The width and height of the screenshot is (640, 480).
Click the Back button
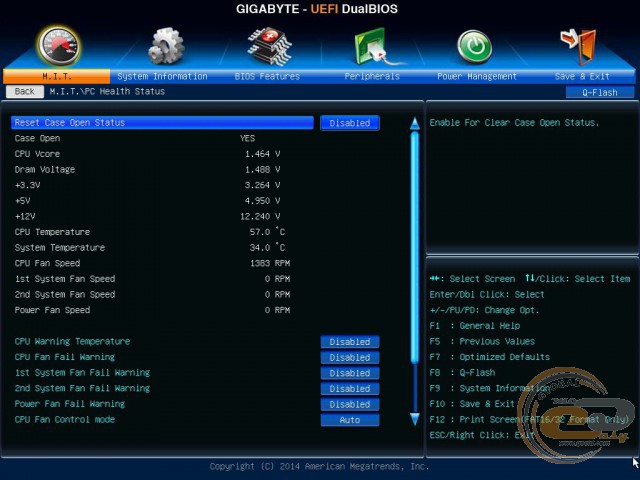click(24, 91)
